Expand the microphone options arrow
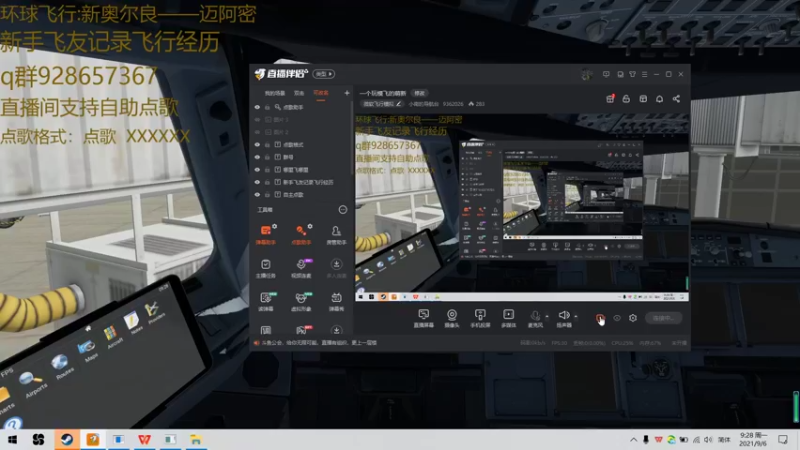The image size is (800, 450). click(x=547, y=316)
